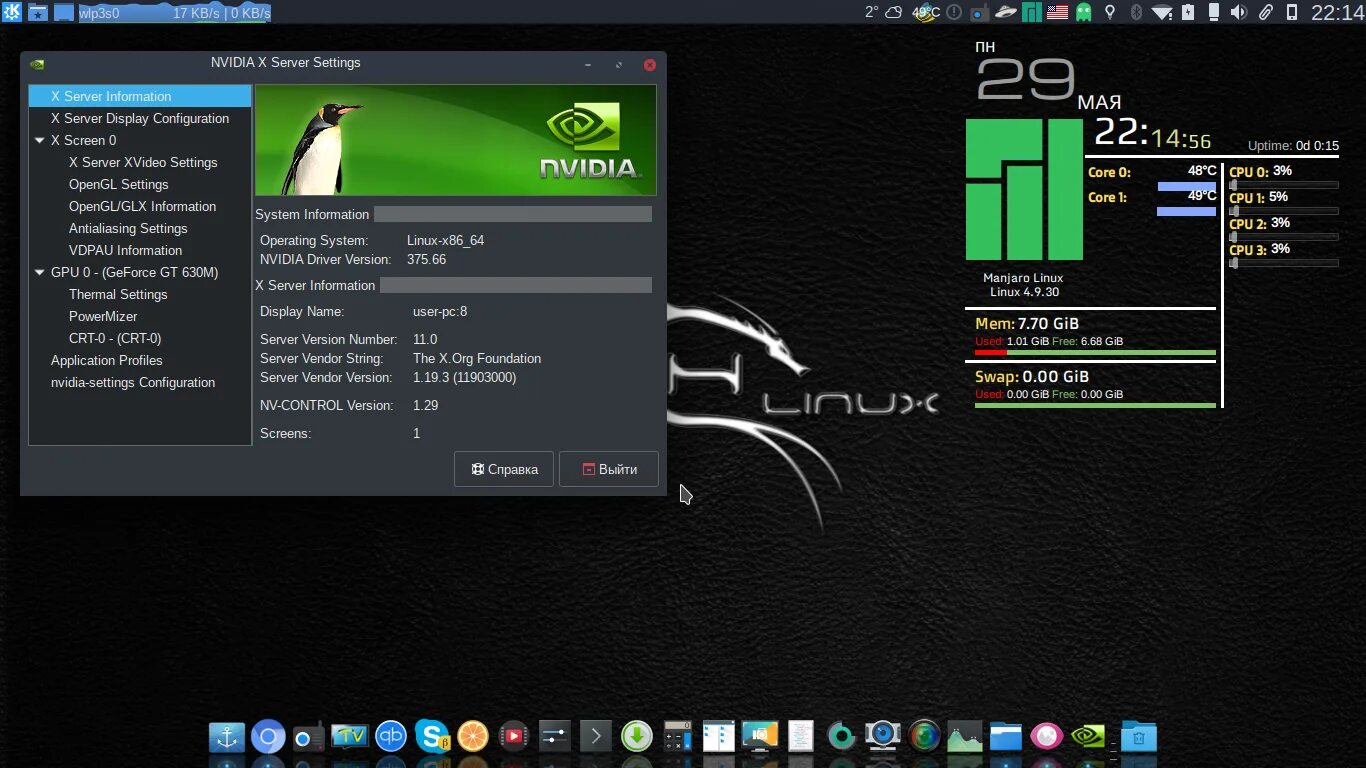This screenshot has width=1366, height=768.
Task: Click the volume speaker tray icon
Action: point(1239,12)
